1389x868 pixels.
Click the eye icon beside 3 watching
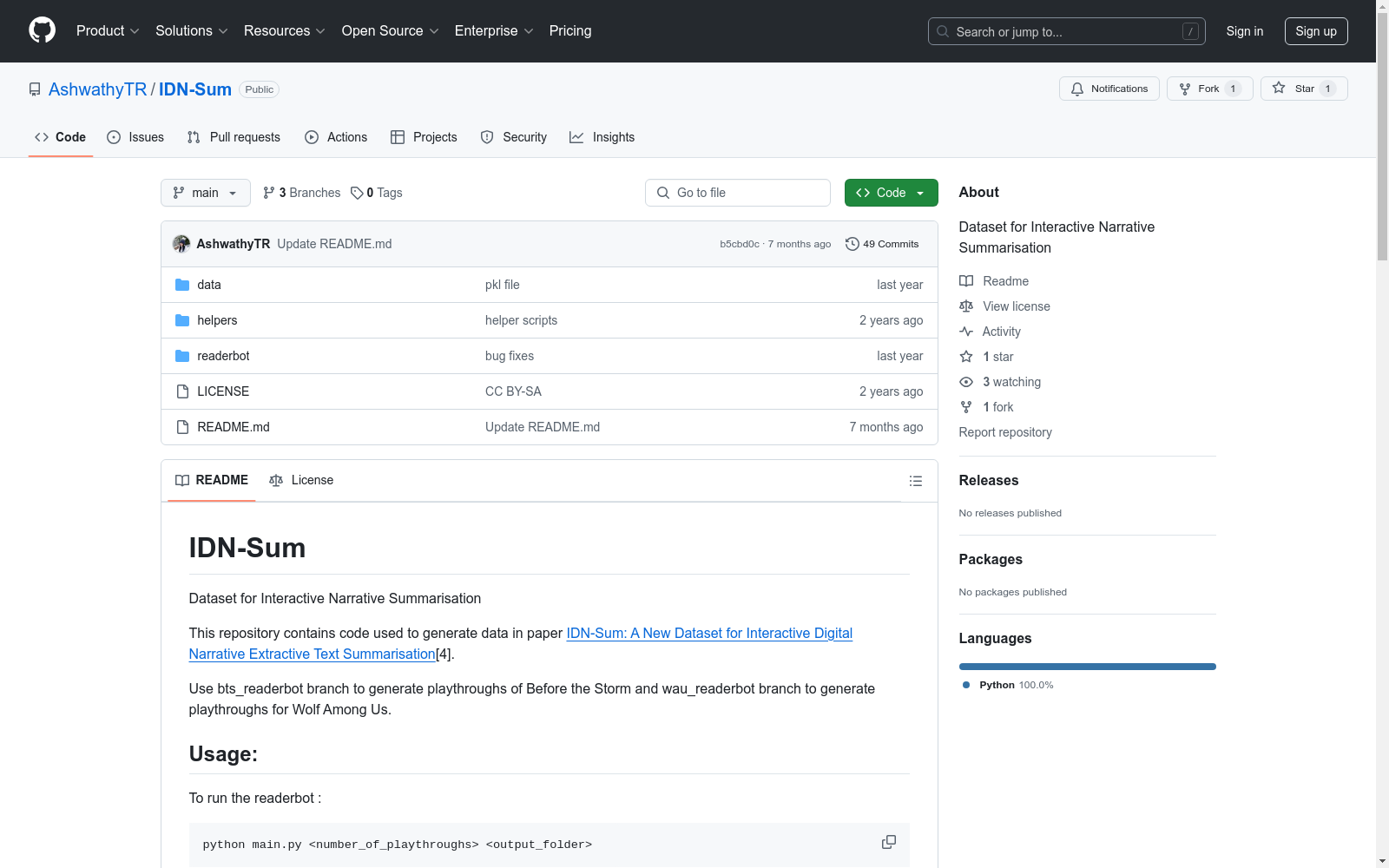point(966,382)
